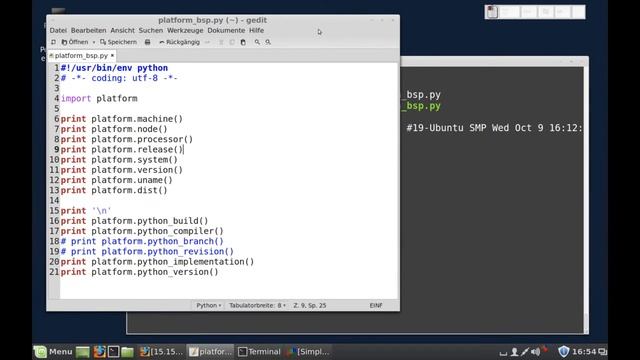Click the 'import platform' line in editor
Image resolution: width=640 pixels, height=360 pixels.
(99, 98)
